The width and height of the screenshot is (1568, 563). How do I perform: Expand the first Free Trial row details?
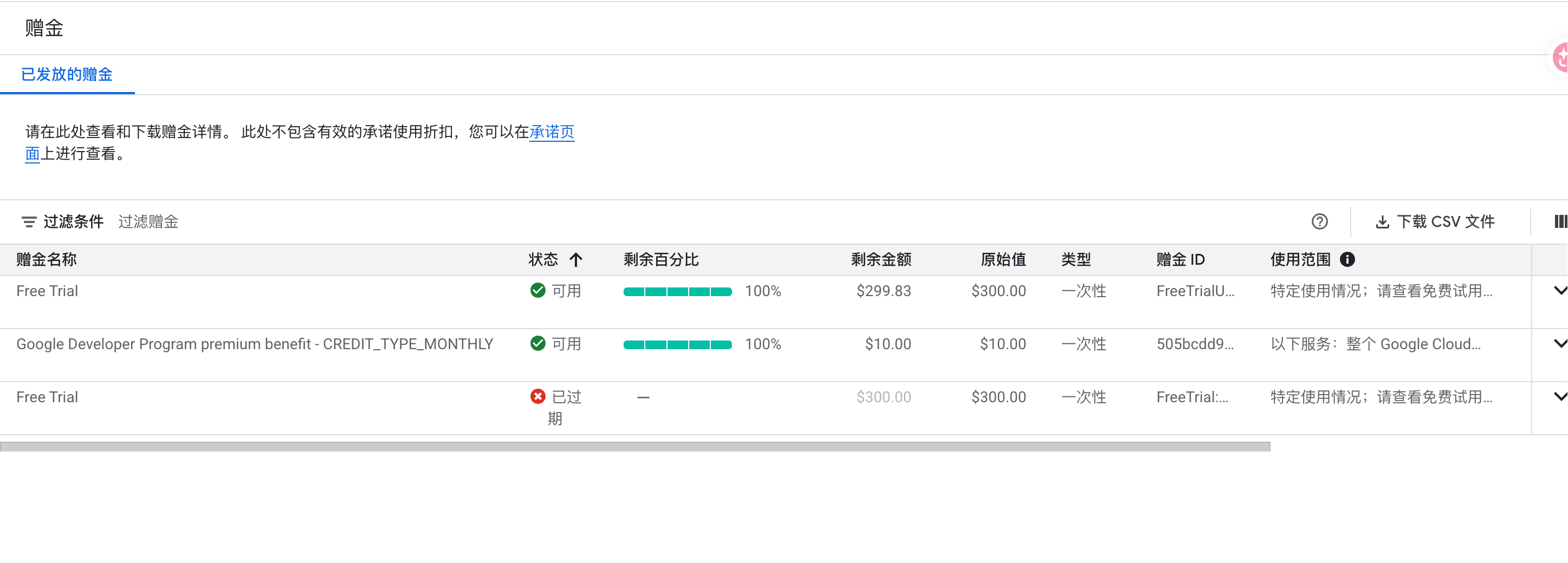(1560, 291)
